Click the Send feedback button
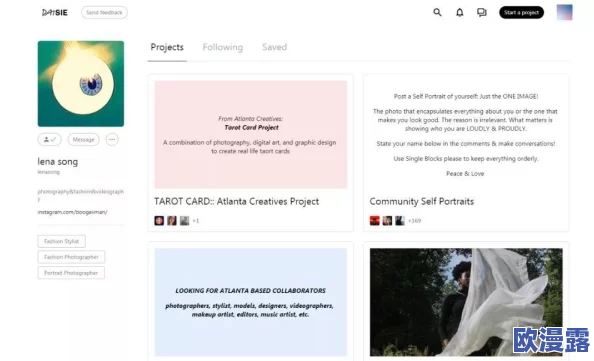594x361 pixels. [104, 13]
